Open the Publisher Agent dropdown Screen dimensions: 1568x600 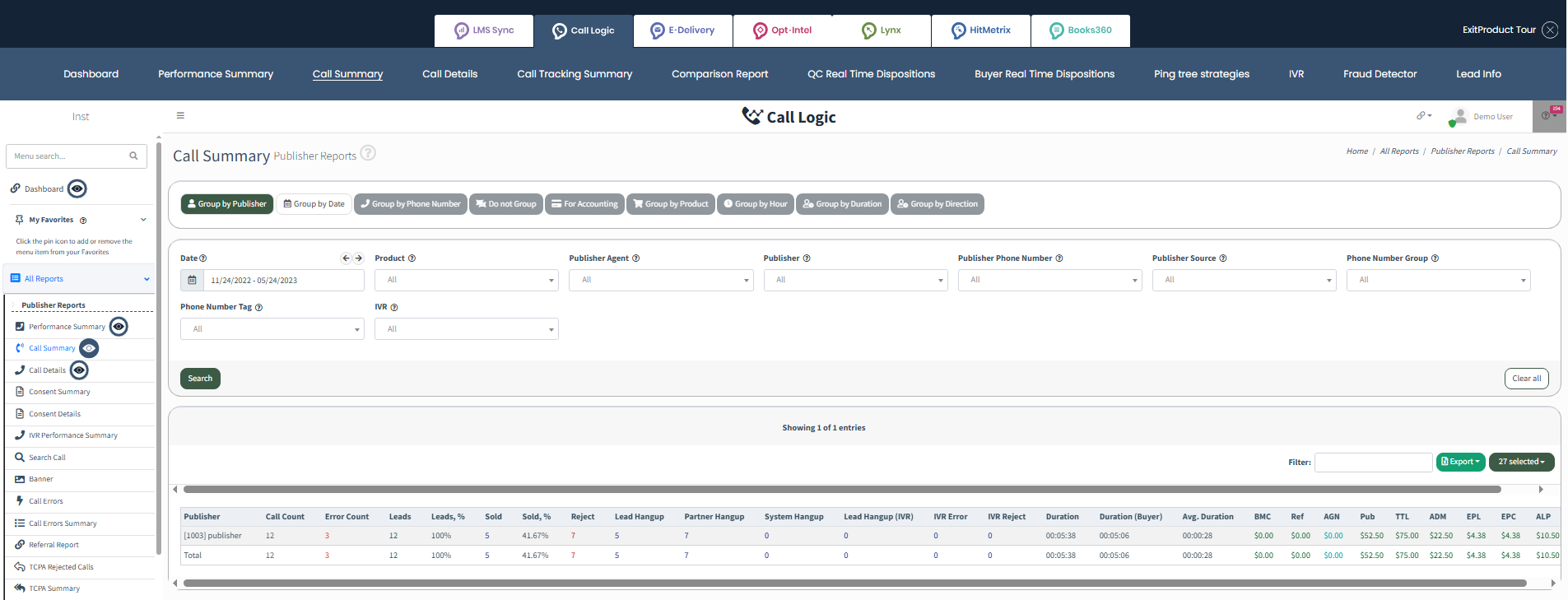click(661, 280)
